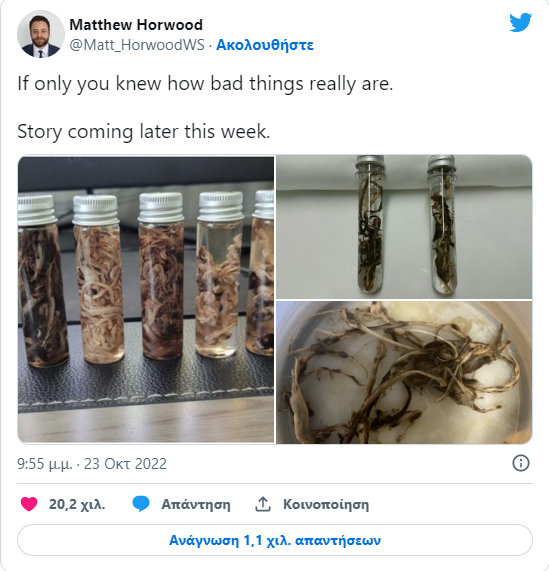Screen dimensions: 549x571
Task: Open the 9:55 μ.μ. 23 Οκτ 2022 timestamp
Action: [x=92, y=464]
